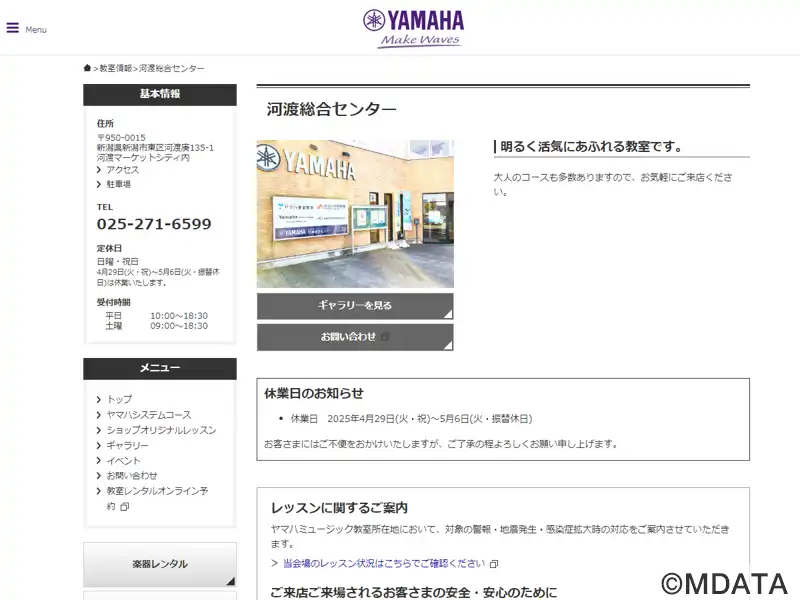Screen dimensions: 800x600
Task: Click the 河渡総合センター page heading
Action: 332,109
